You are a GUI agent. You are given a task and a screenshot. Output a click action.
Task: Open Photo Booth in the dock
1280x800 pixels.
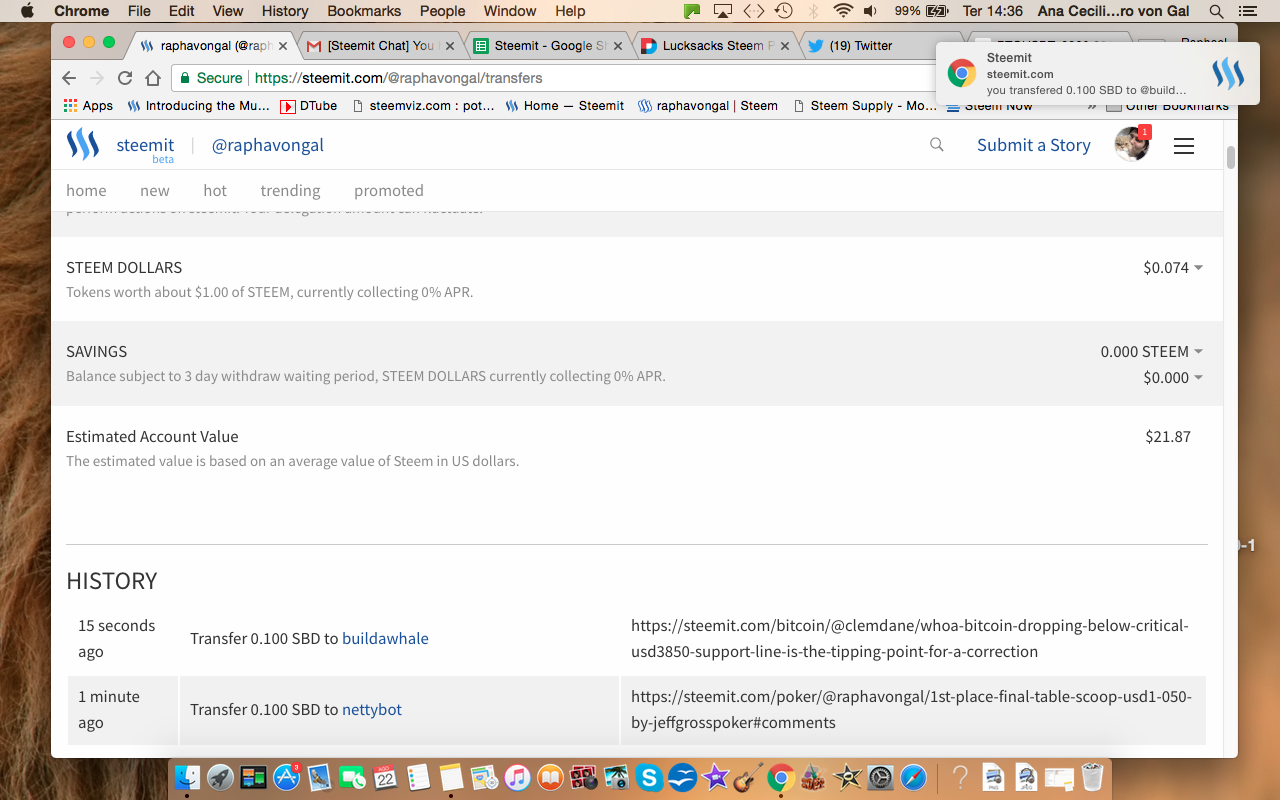pos(583,776)
